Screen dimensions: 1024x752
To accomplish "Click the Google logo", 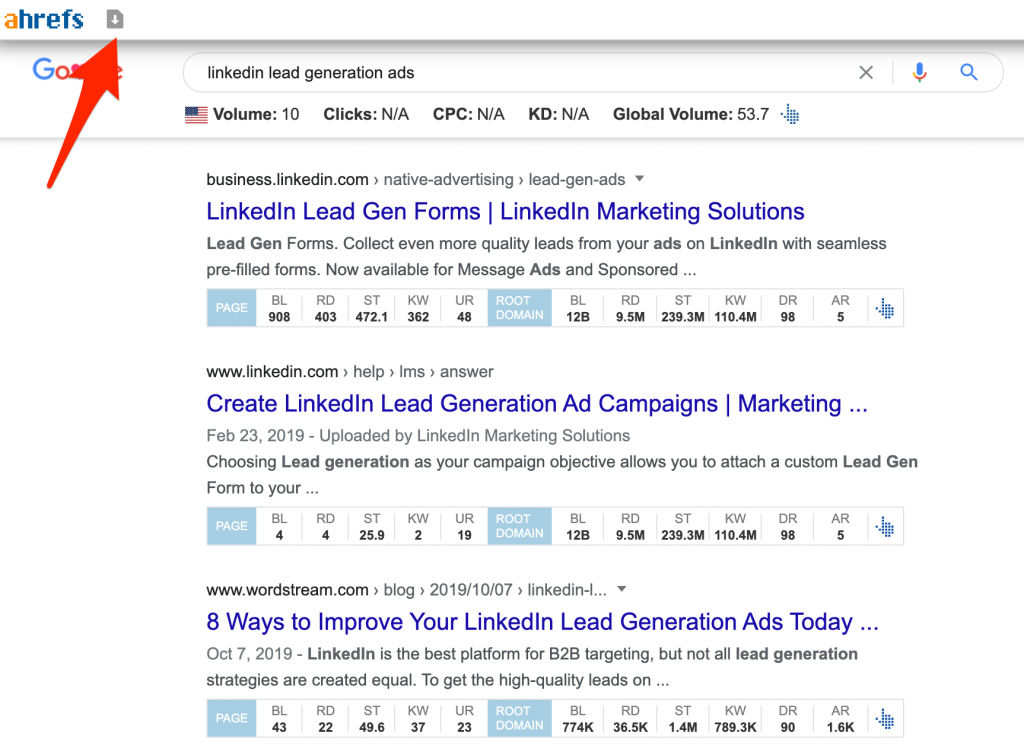I will [x=77, y=69].
